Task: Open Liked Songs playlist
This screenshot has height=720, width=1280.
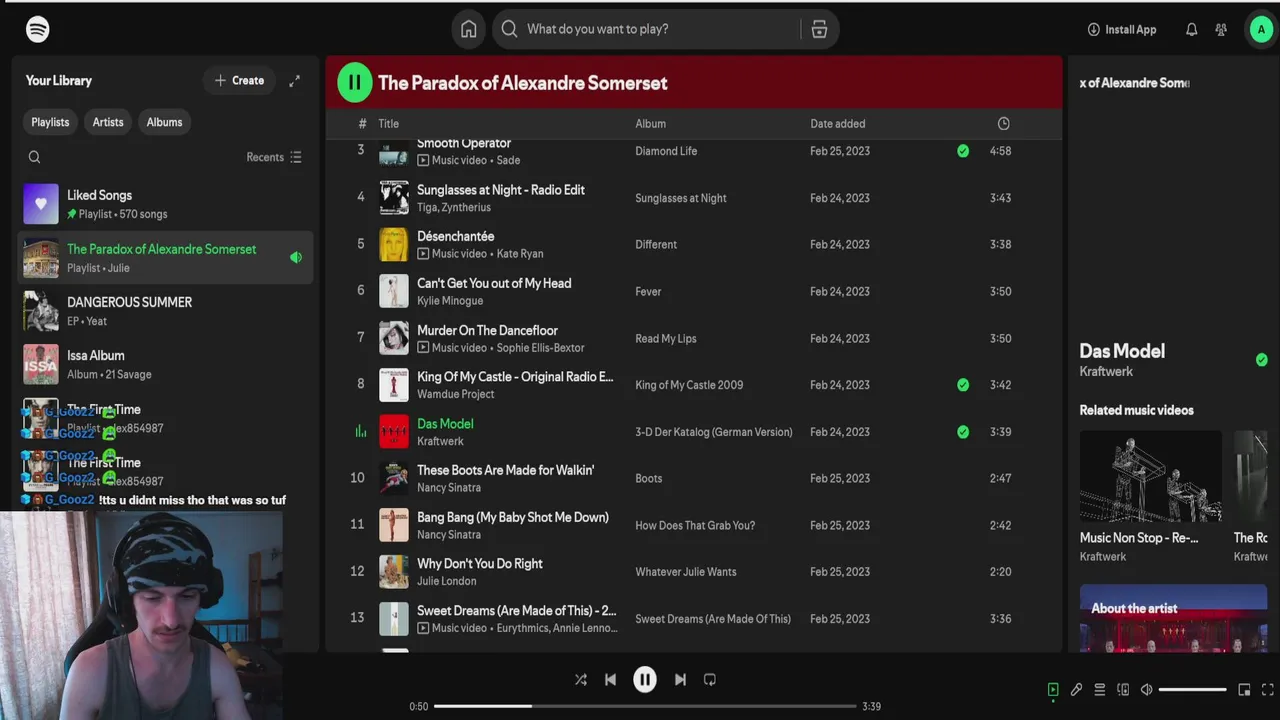Action: (166, 204)
